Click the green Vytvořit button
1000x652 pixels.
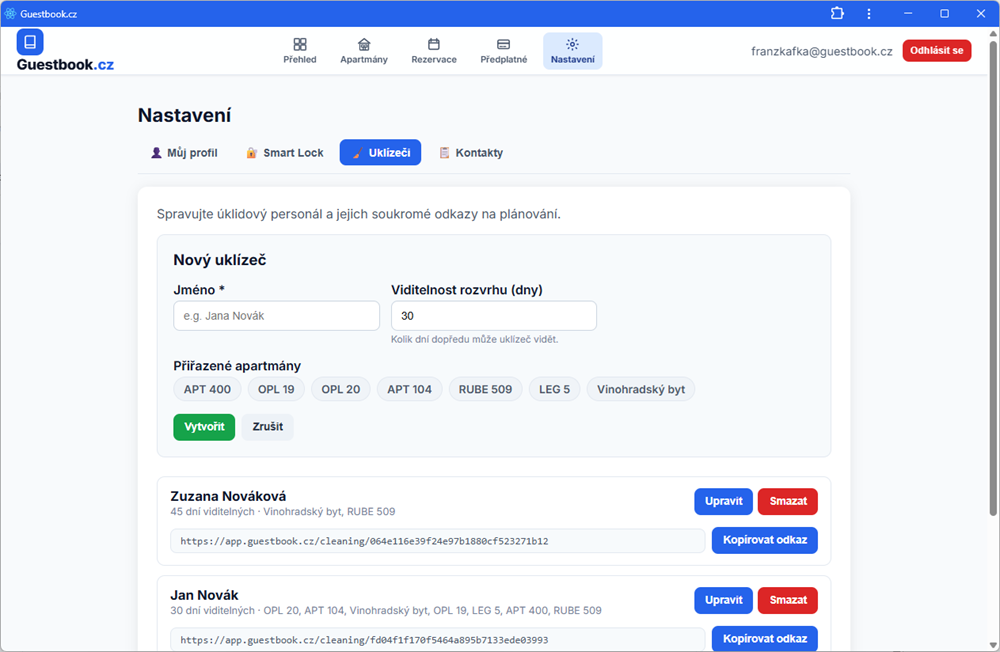tap(204, 427)
